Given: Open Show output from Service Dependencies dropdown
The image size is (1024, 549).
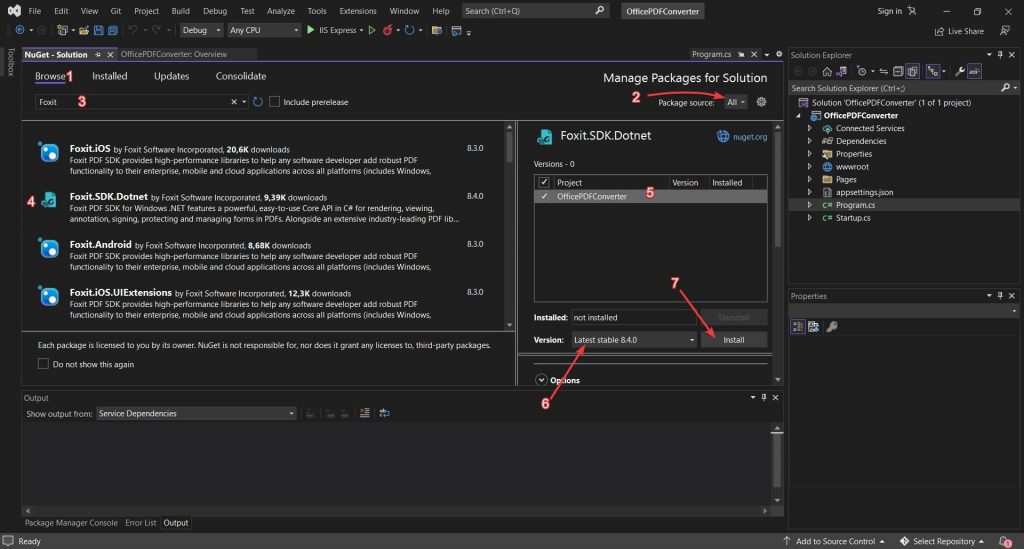Looking at the screenshot, I should [x=196, y=413].
